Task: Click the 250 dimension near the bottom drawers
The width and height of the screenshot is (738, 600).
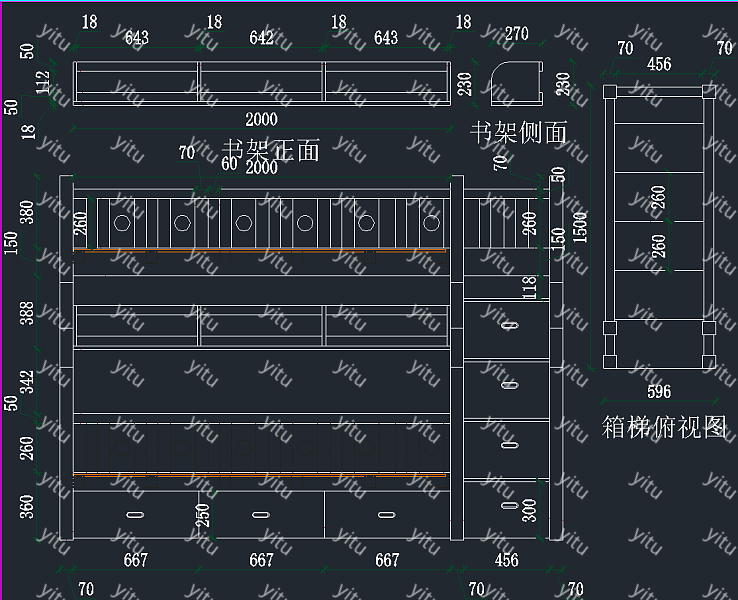Action: click(203, 518)
